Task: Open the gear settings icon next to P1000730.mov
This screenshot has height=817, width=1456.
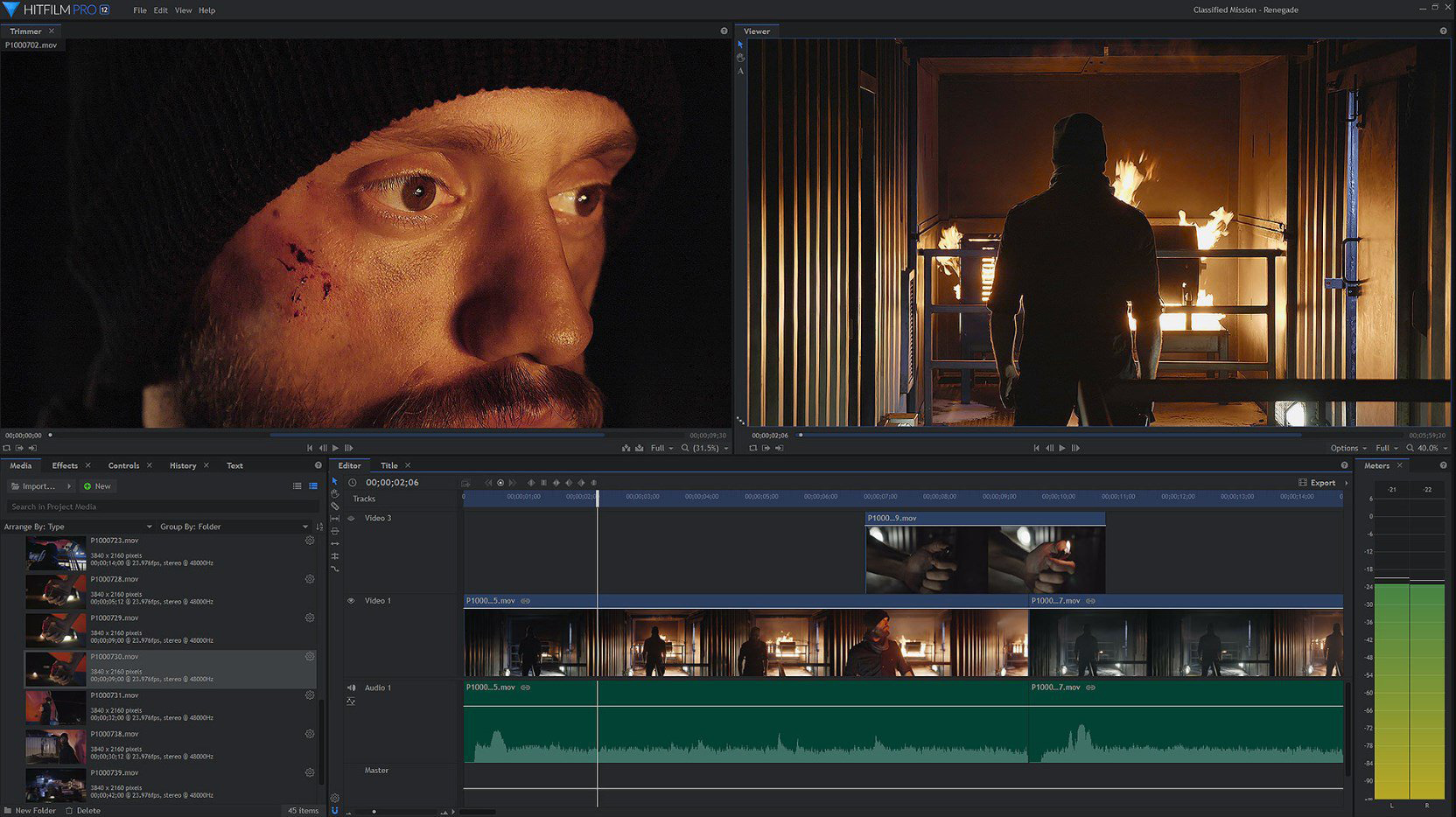Action: 310,656
